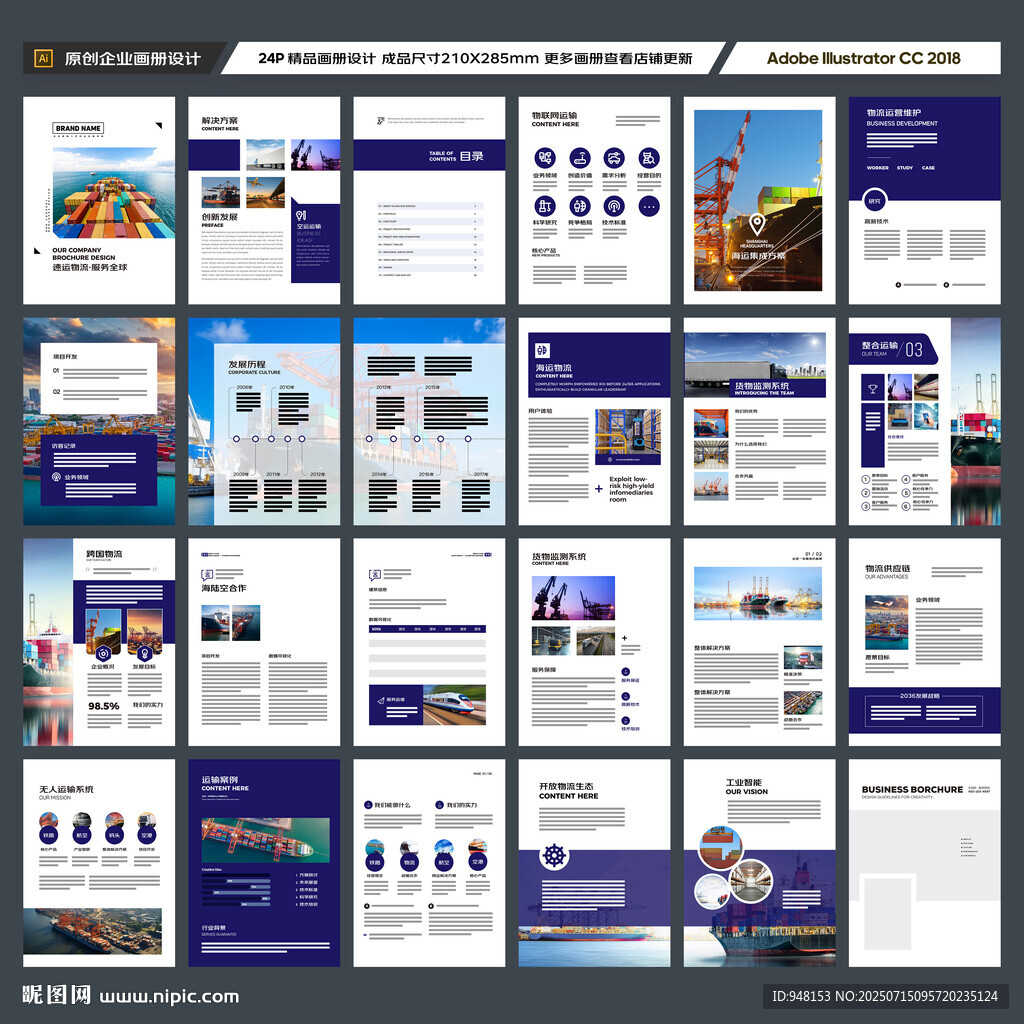Viewport: 1024px width, 1024px height.
Task: Click the WORKER label on 物流运营维护 page
Action: (877, 168)
